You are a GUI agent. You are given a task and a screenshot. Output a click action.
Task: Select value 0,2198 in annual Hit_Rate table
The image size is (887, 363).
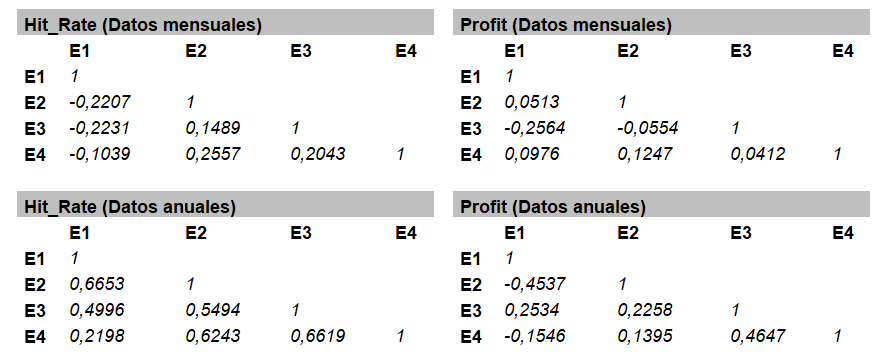(97, 336)
